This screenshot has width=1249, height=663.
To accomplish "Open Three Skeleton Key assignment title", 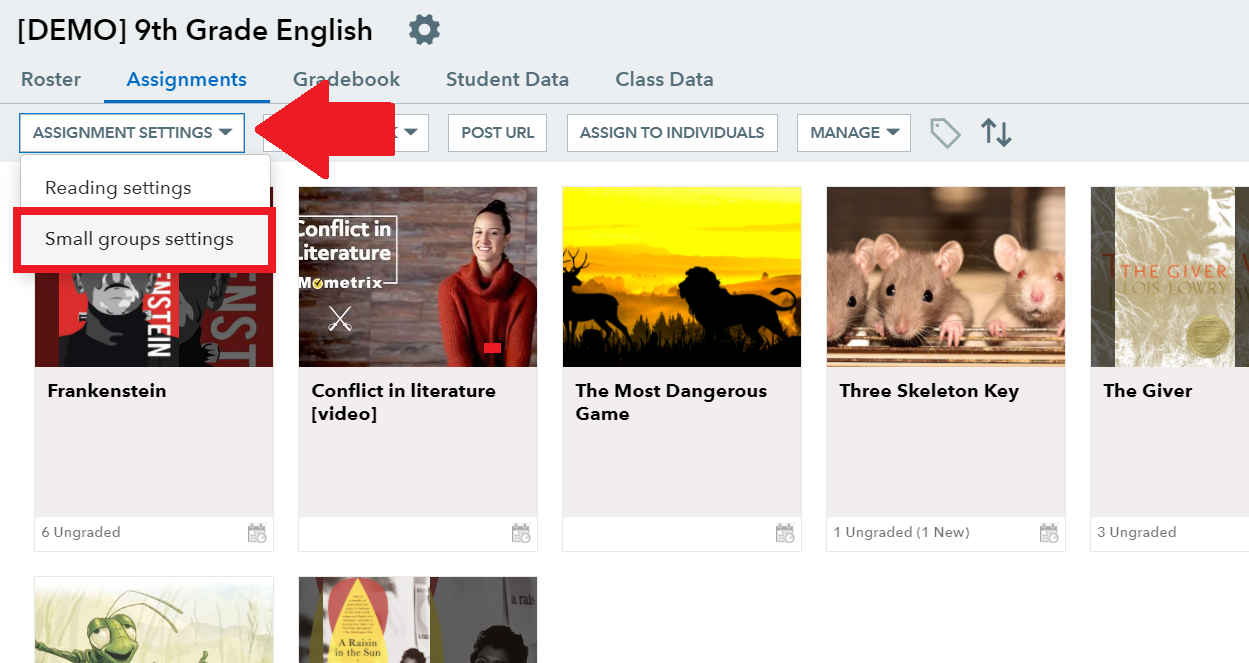I will coord(929,391).
